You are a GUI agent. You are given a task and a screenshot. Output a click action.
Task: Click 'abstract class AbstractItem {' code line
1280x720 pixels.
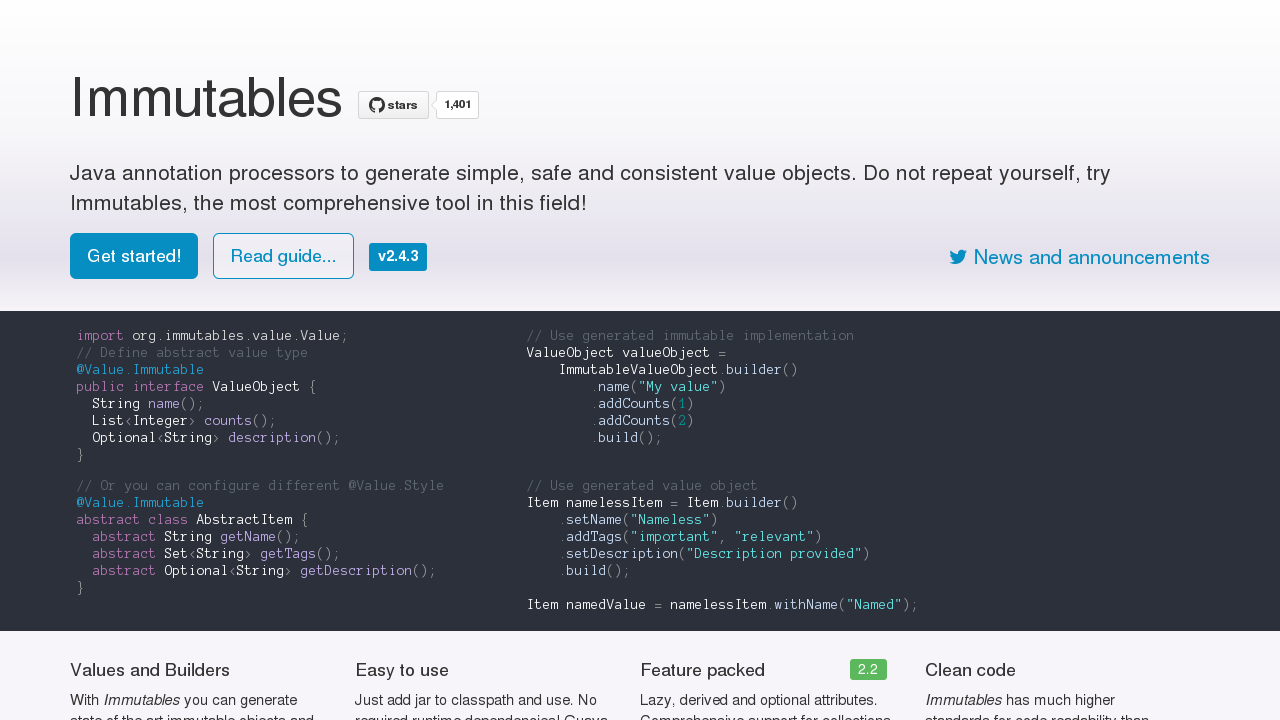pyautogui.click(x=192, y=520)
